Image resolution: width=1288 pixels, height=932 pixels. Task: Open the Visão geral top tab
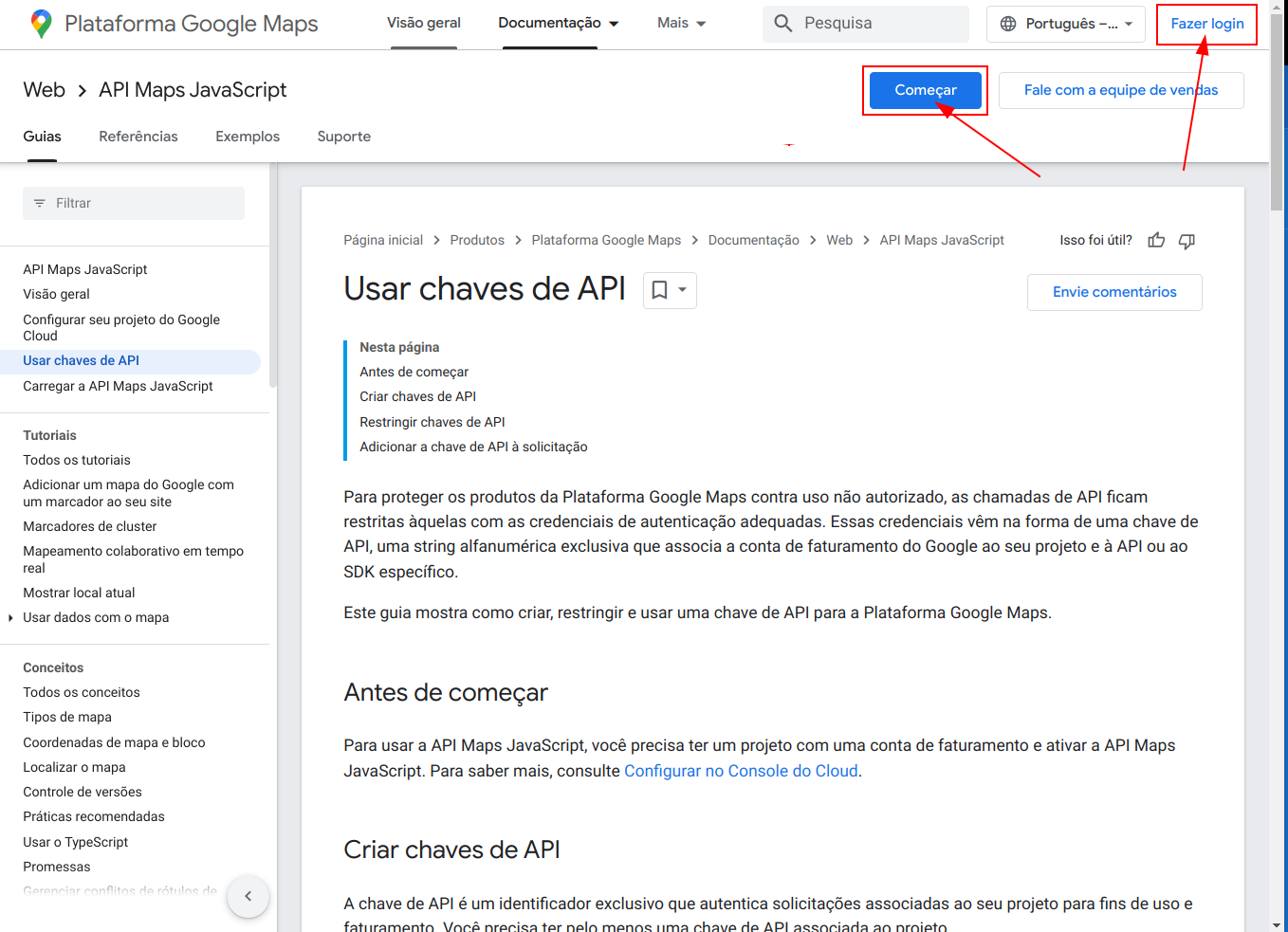[424, 24]
